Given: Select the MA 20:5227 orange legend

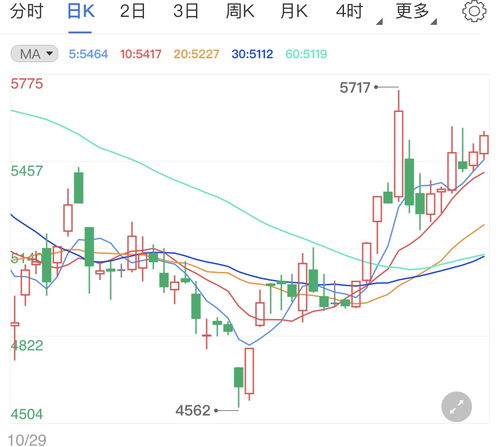Looking at the screenshot, I should tap(196, 54).
